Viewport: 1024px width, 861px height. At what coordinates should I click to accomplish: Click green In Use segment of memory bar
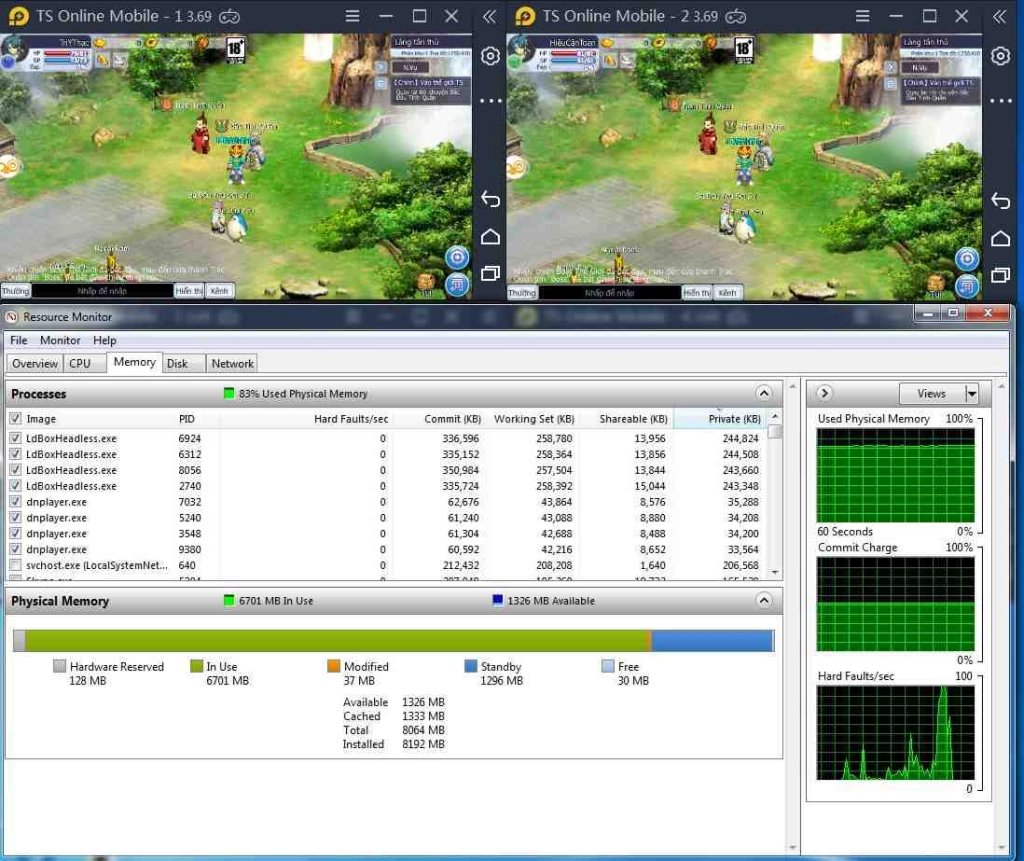tap(338, 641)
